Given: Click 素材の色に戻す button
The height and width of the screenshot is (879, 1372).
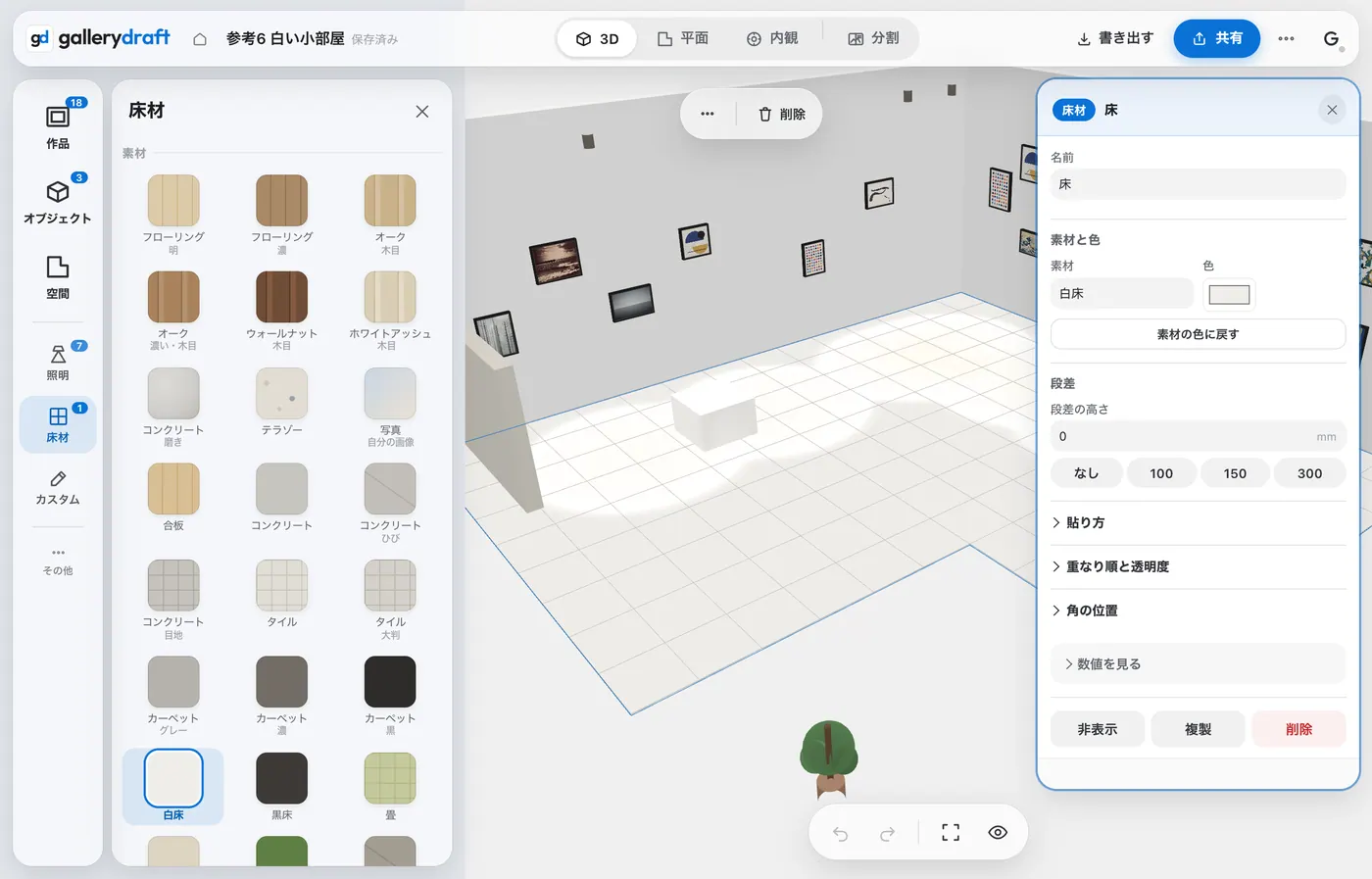Looking at the screenshot, I should [1198, 334].
